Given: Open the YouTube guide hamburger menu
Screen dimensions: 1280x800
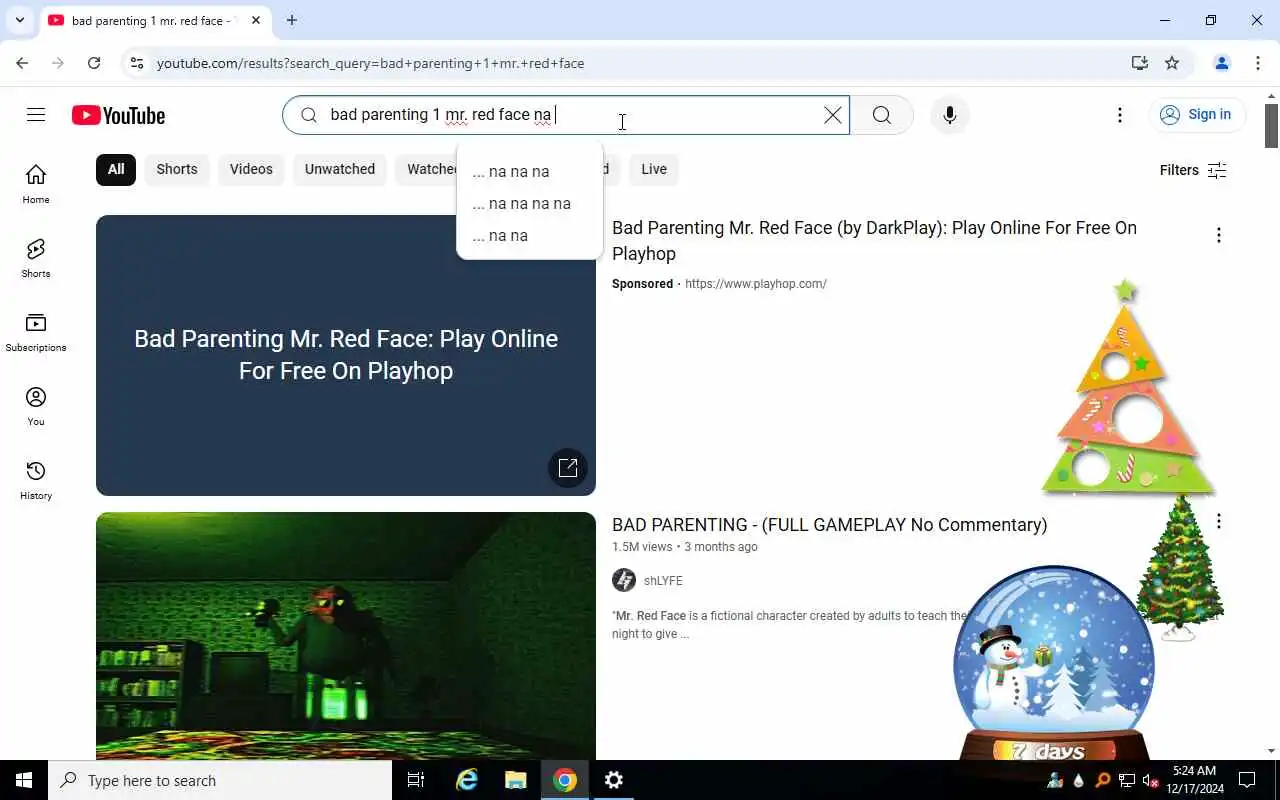Looking at the screenshot, I should (x=36, y=115).
